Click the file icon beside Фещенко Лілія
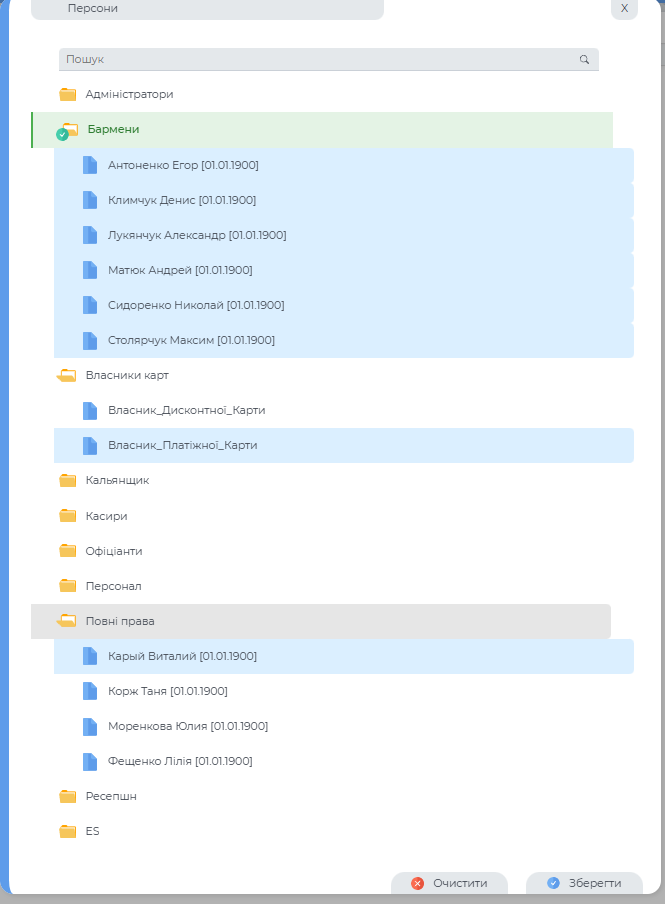 tap(90, 761)
